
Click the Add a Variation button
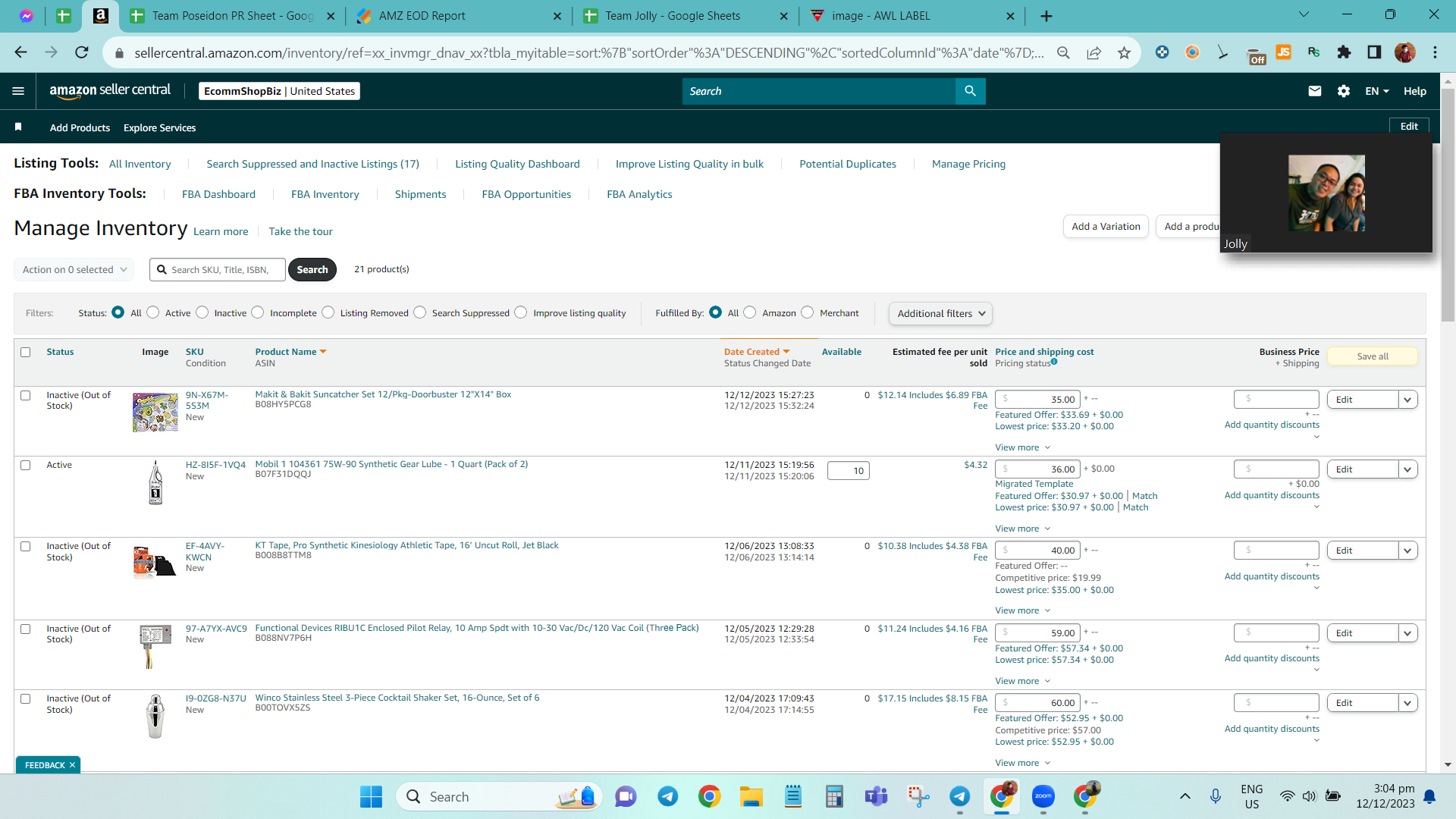(x=1106, y=226)
